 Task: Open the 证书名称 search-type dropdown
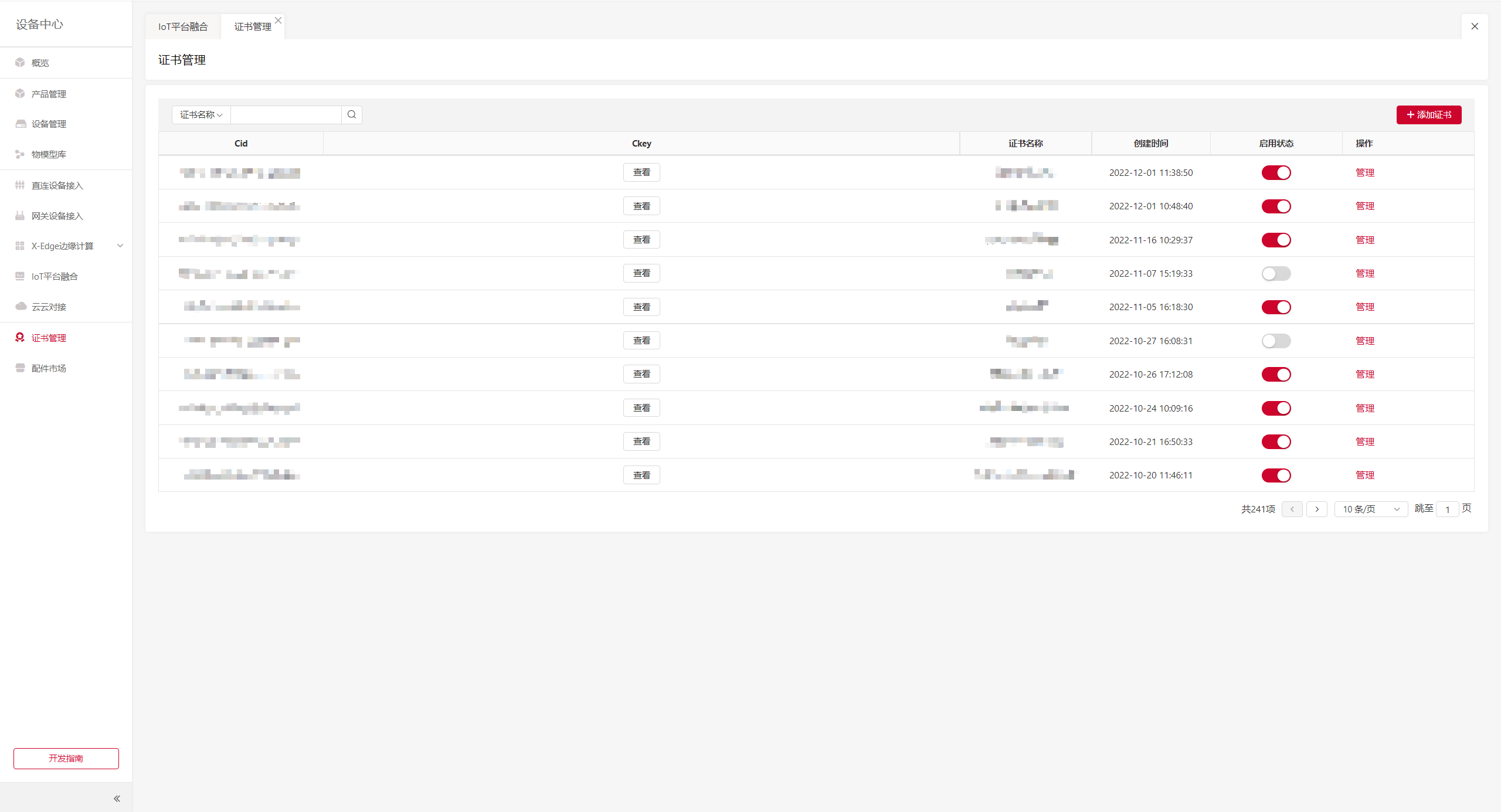201,115
